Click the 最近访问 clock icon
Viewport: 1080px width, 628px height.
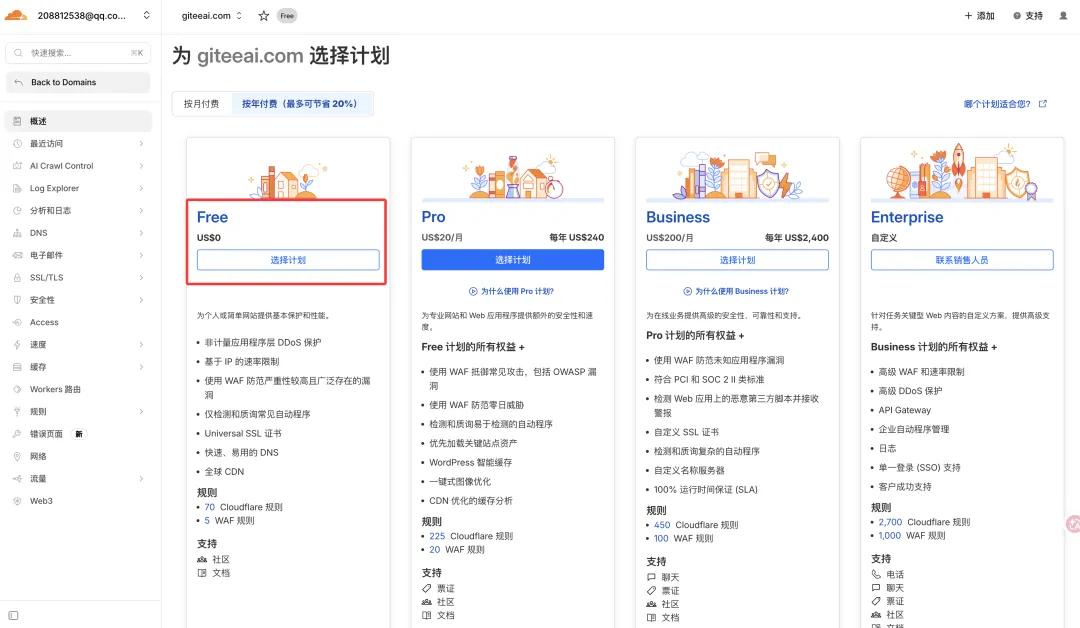pyautogui.click(x=17, y=143)
